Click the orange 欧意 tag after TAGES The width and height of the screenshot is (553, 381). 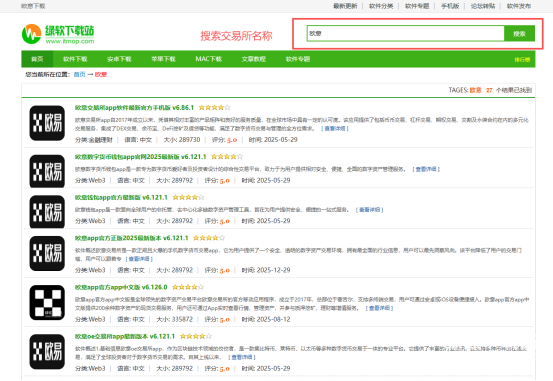(x=475, y=90)
